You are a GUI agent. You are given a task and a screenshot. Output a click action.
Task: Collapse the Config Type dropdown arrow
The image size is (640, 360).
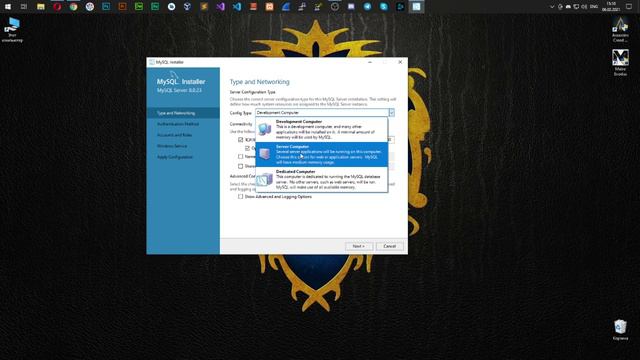[391, 113]
